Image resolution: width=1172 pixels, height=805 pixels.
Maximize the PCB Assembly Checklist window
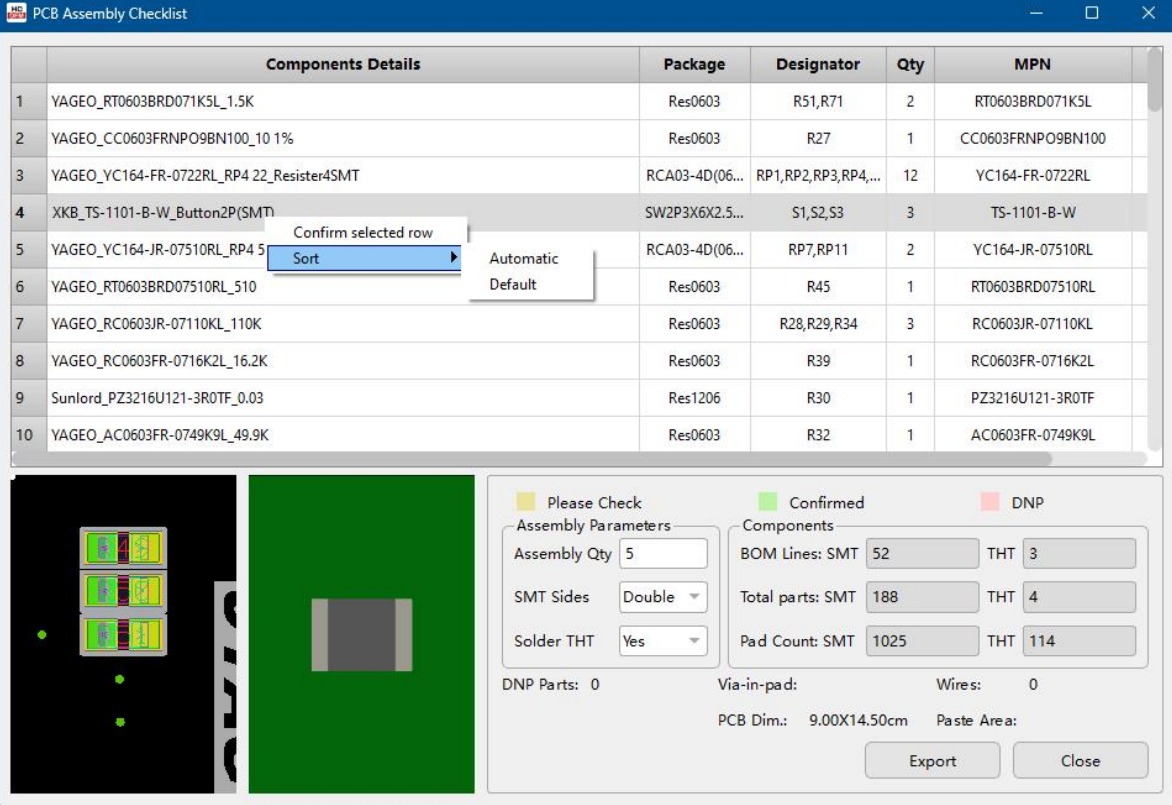pos(1092,14)
